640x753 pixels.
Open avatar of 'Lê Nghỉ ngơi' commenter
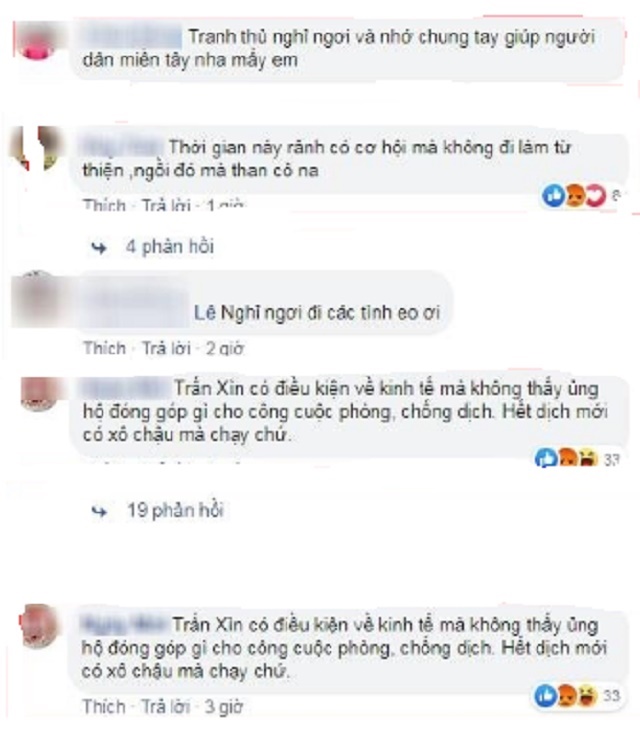click(x=36, y=299)
